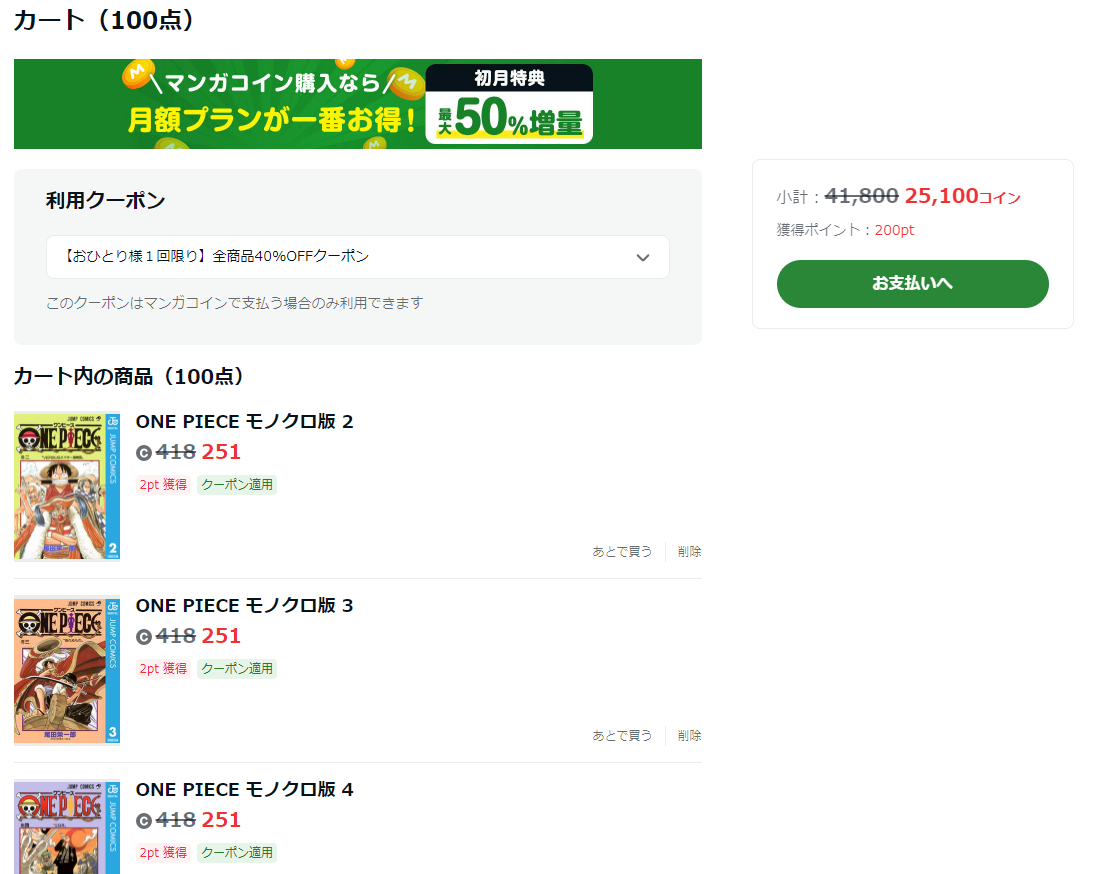Click クーポン適用 tag on ONE PIECE 4
The height and width of the screenshot is (874, 1105).
(x=237, y=853)
